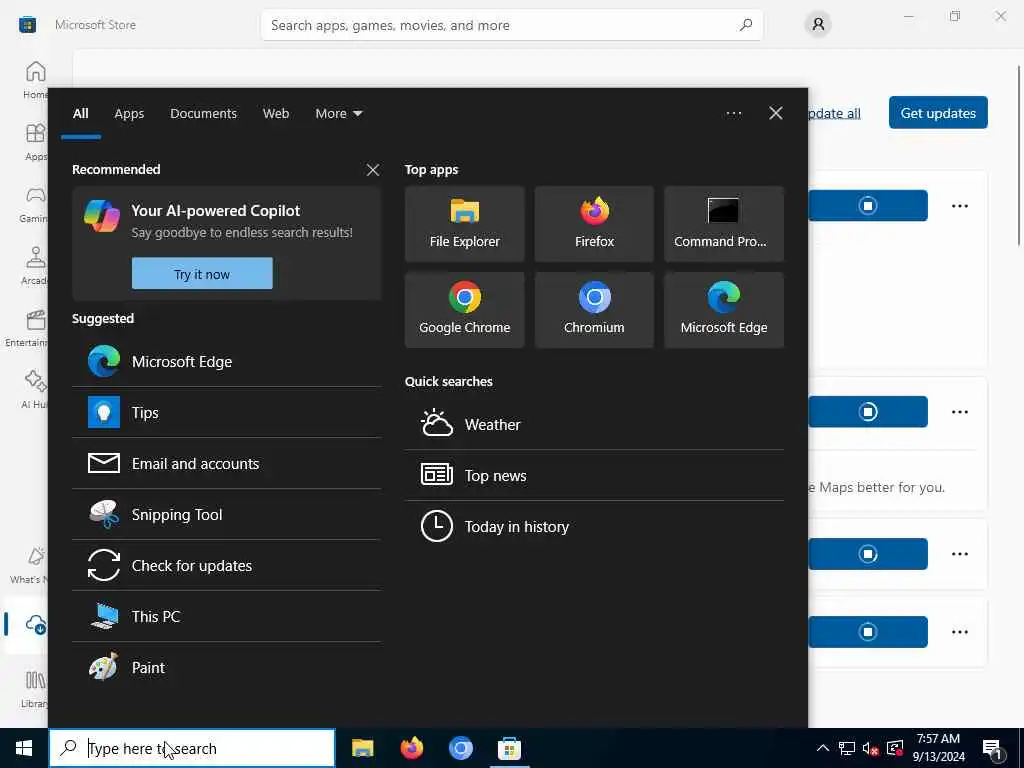
Task: Open What's New in Store sidebar
Action: pyautogui.click(x=29, y=565)
